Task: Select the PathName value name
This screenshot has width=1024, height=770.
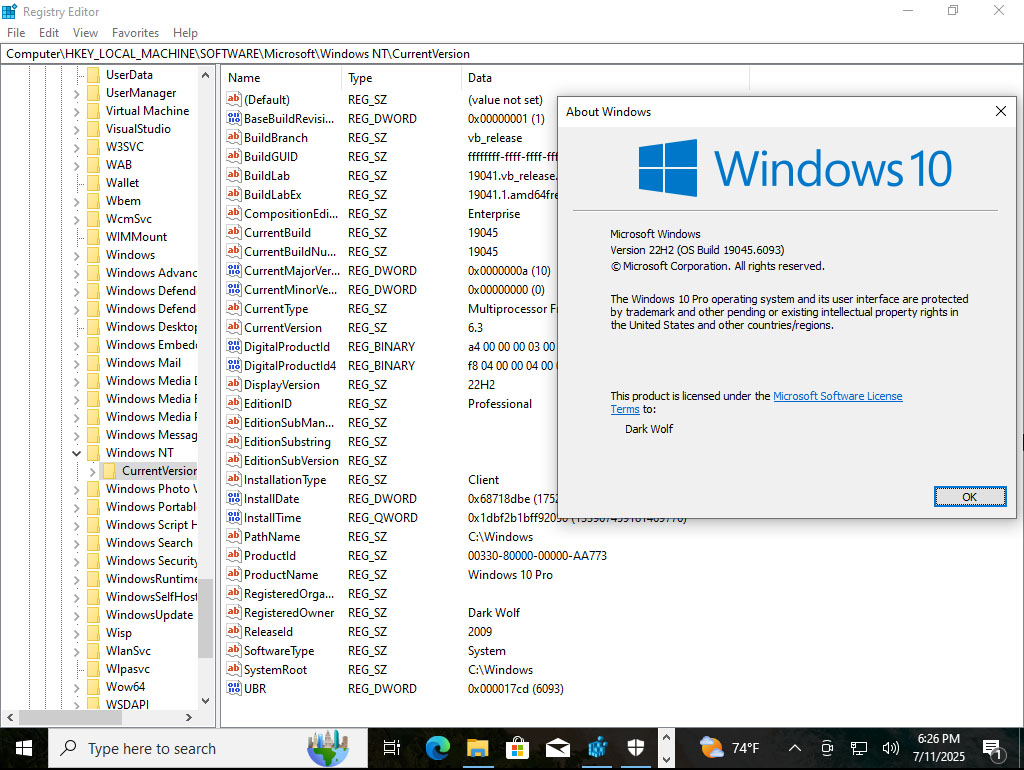Action: [272, 536]
